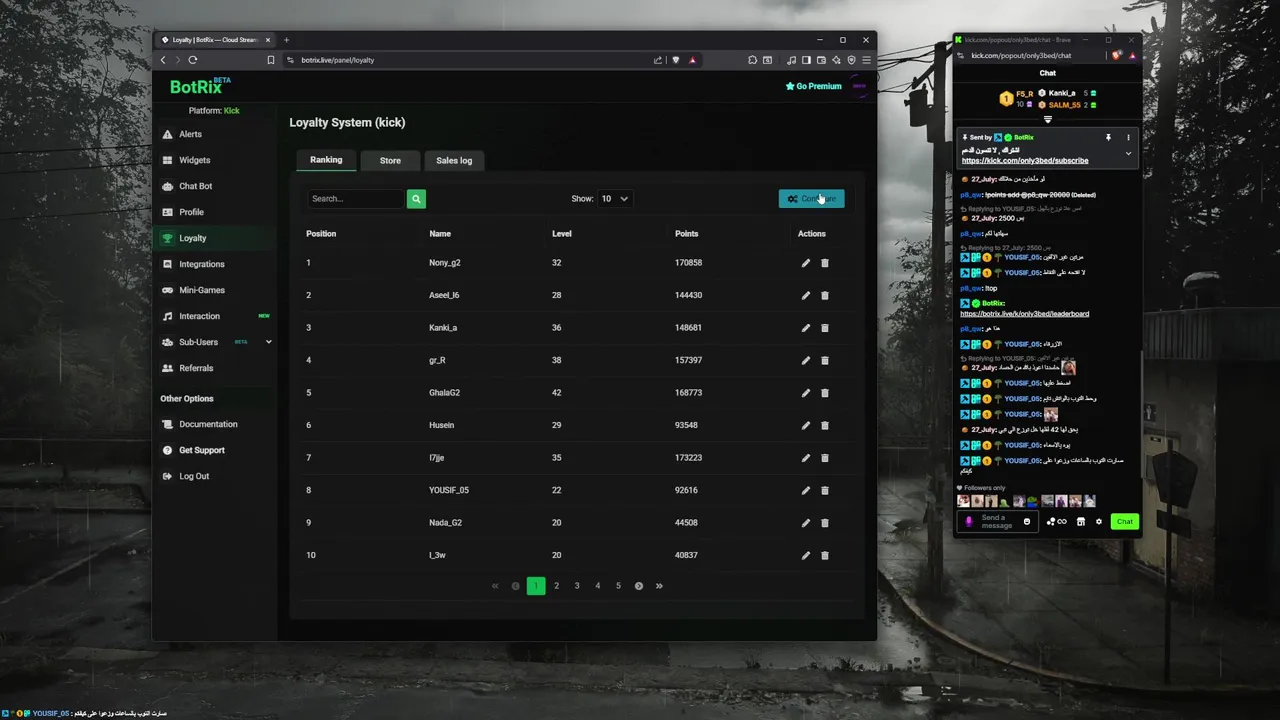Screen dimensions: 1280x720
Task: Expand the chat gift leaderboard arrow
Action: pos(1048,120)
